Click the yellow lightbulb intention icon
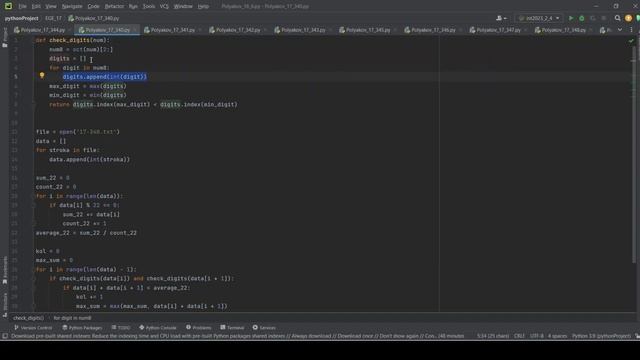Screen dimensions: 640x360 pos(42,76)
